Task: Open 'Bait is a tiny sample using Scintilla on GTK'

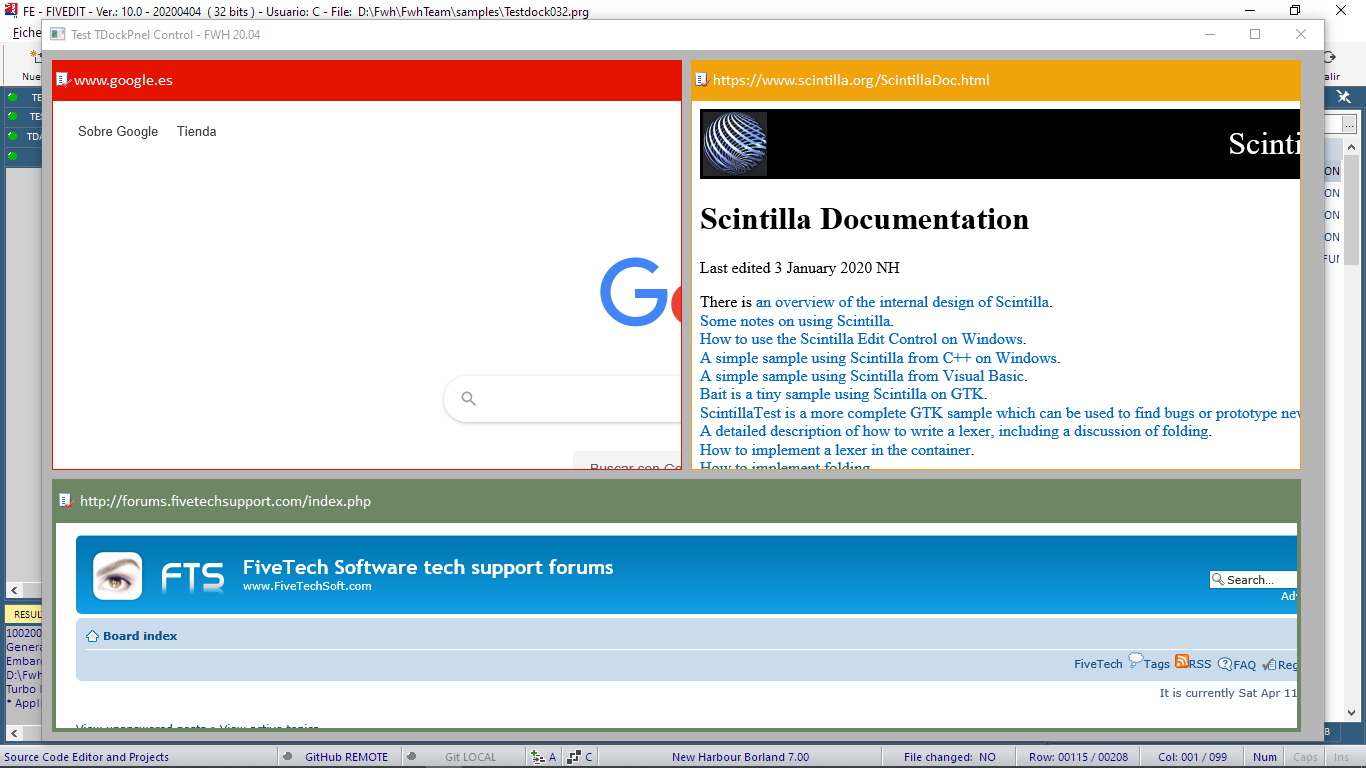Action: coord(842,394)
